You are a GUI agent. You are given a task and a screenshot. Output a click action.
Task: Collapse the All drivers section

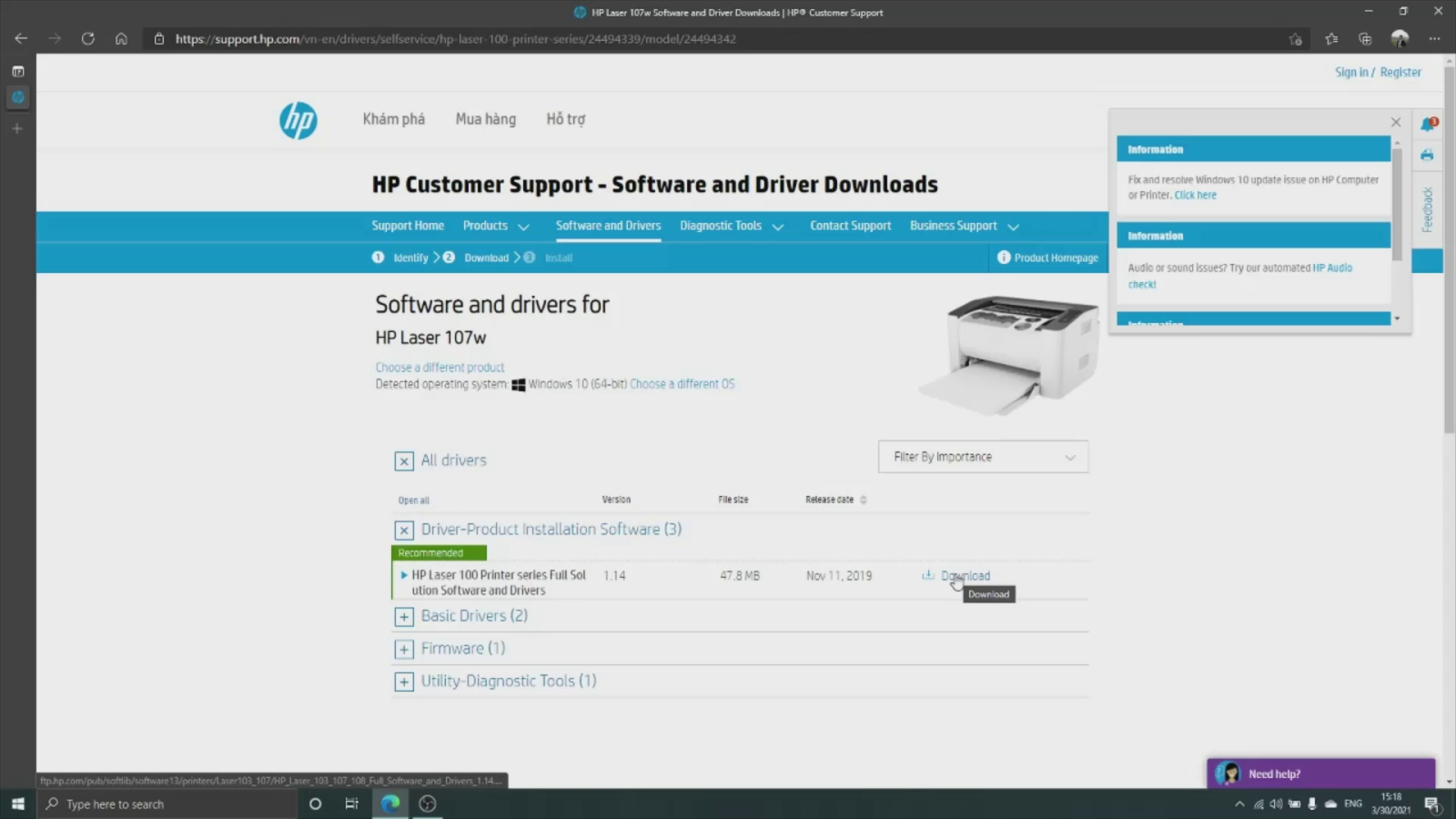[x=404, y=461]
